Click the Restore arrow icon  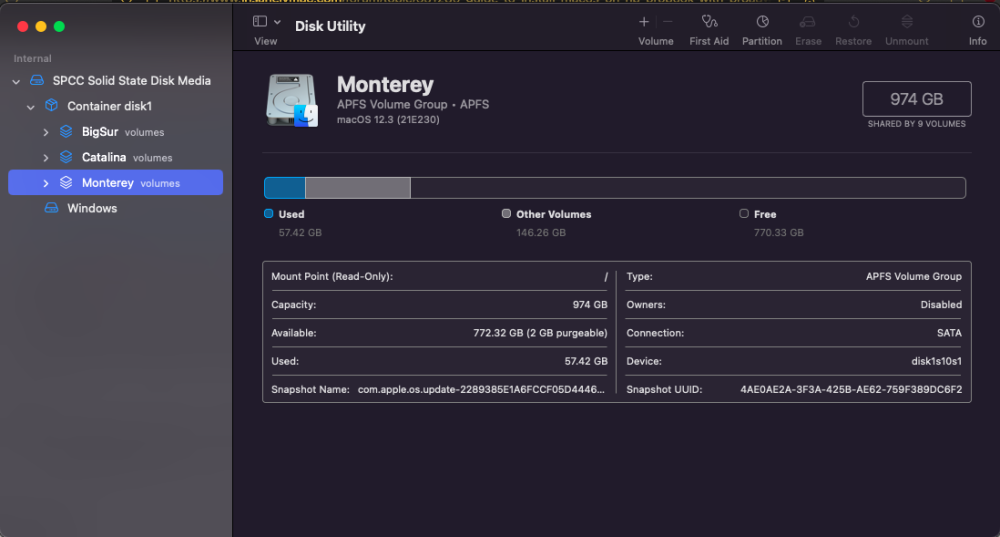(x=853, y=22)
